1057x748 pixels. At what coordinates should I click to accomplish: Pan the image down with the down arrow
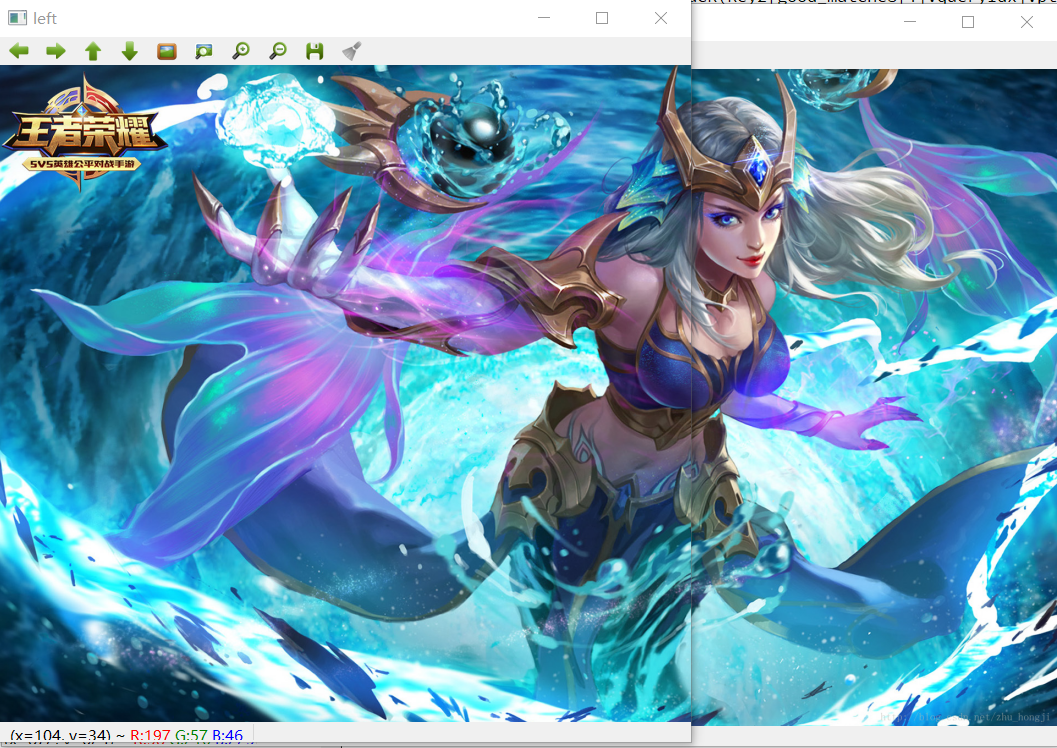[129, 51]
